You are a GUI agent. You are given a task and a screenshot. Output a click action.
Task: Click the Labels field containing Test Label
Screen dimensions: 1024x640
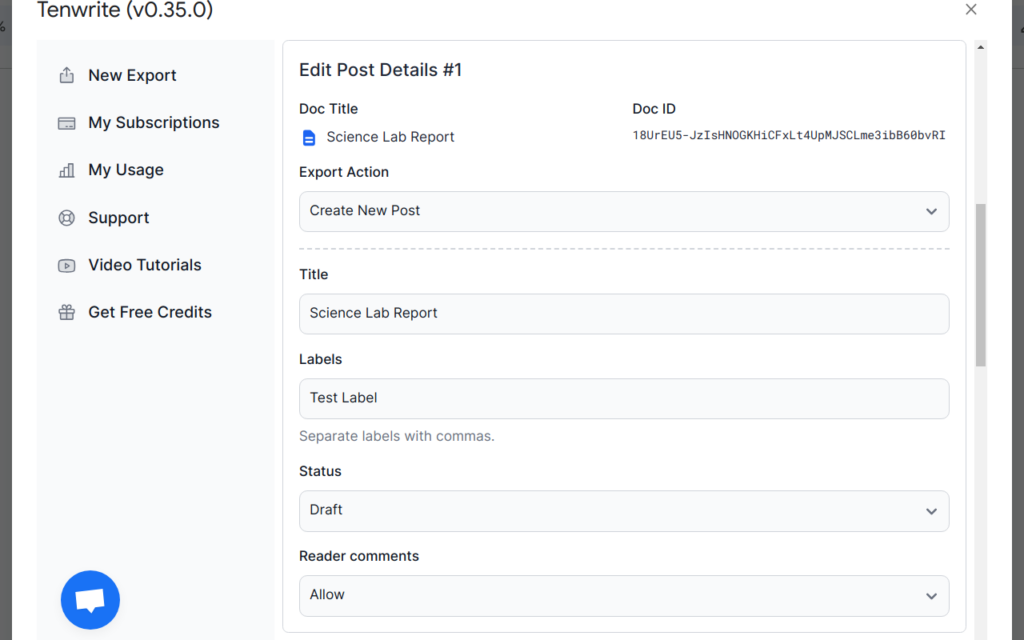point(623,398)
